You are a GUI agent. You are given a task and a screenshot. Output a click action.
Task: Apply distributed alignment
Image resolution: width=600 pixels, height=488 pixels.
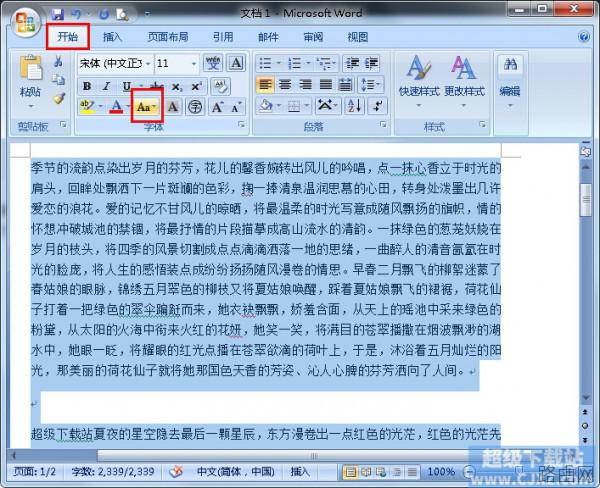tap(345, 84)
